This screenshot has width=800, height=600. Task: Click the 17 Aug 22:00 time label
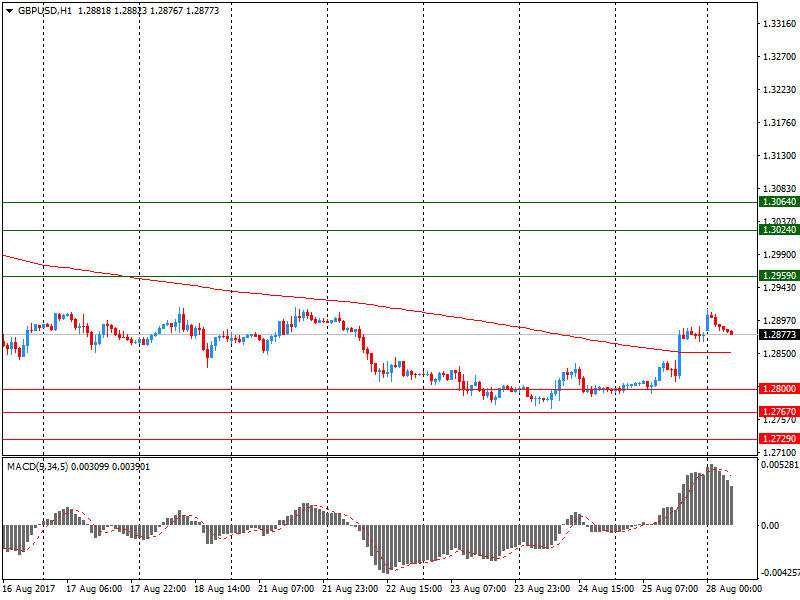click(x=158, y=589)
